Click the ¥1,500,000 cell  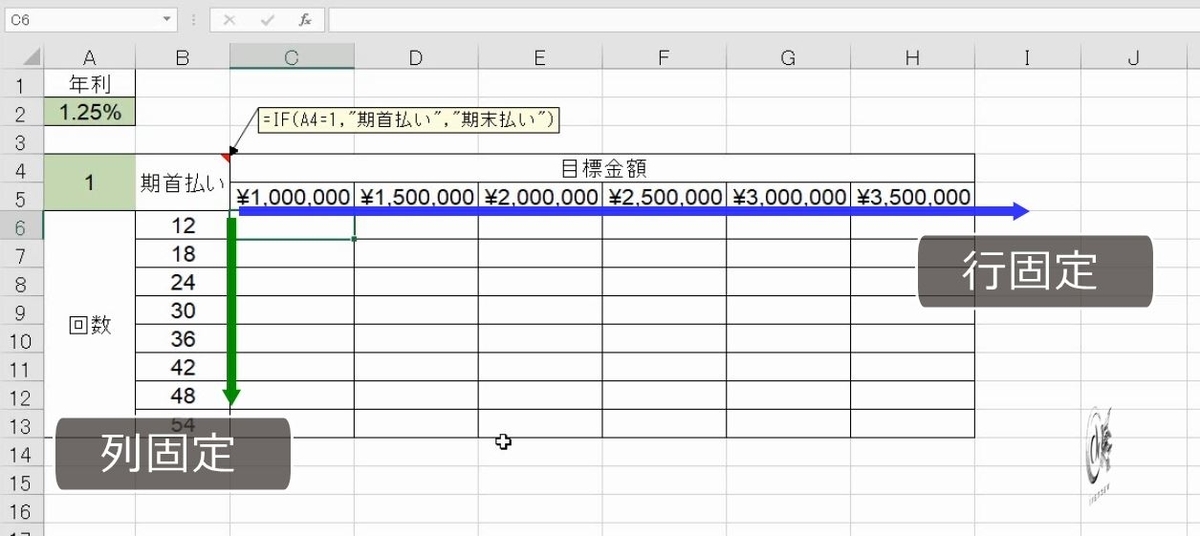[x=416, y=197]
